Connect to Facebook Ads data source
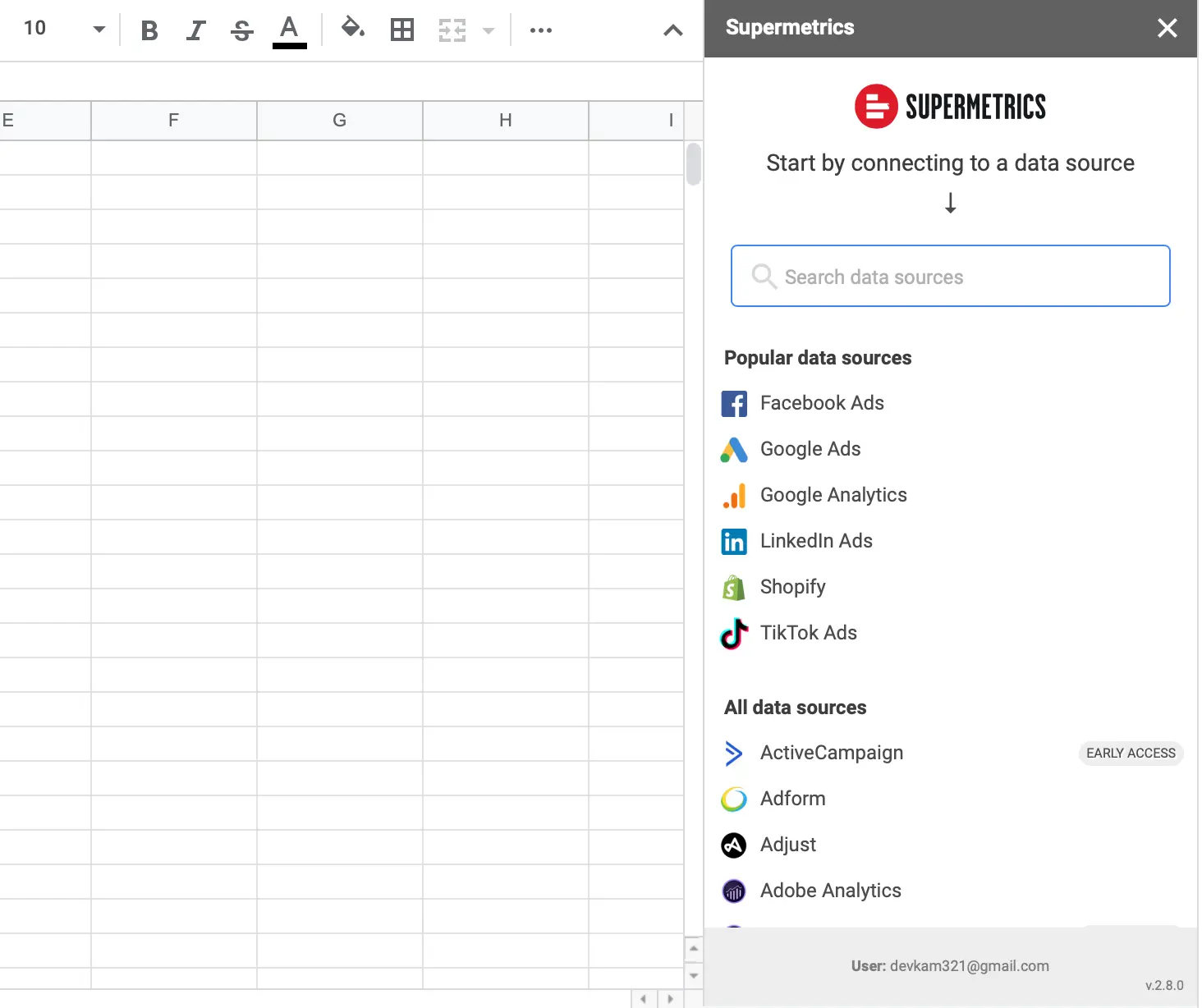 tap(822, 403)
